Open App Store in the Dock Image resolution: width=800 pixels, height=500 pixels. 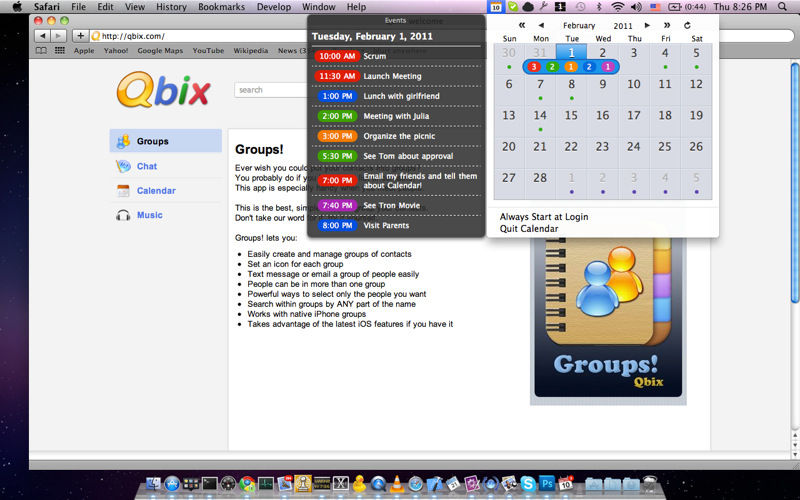tap(172, 483)
